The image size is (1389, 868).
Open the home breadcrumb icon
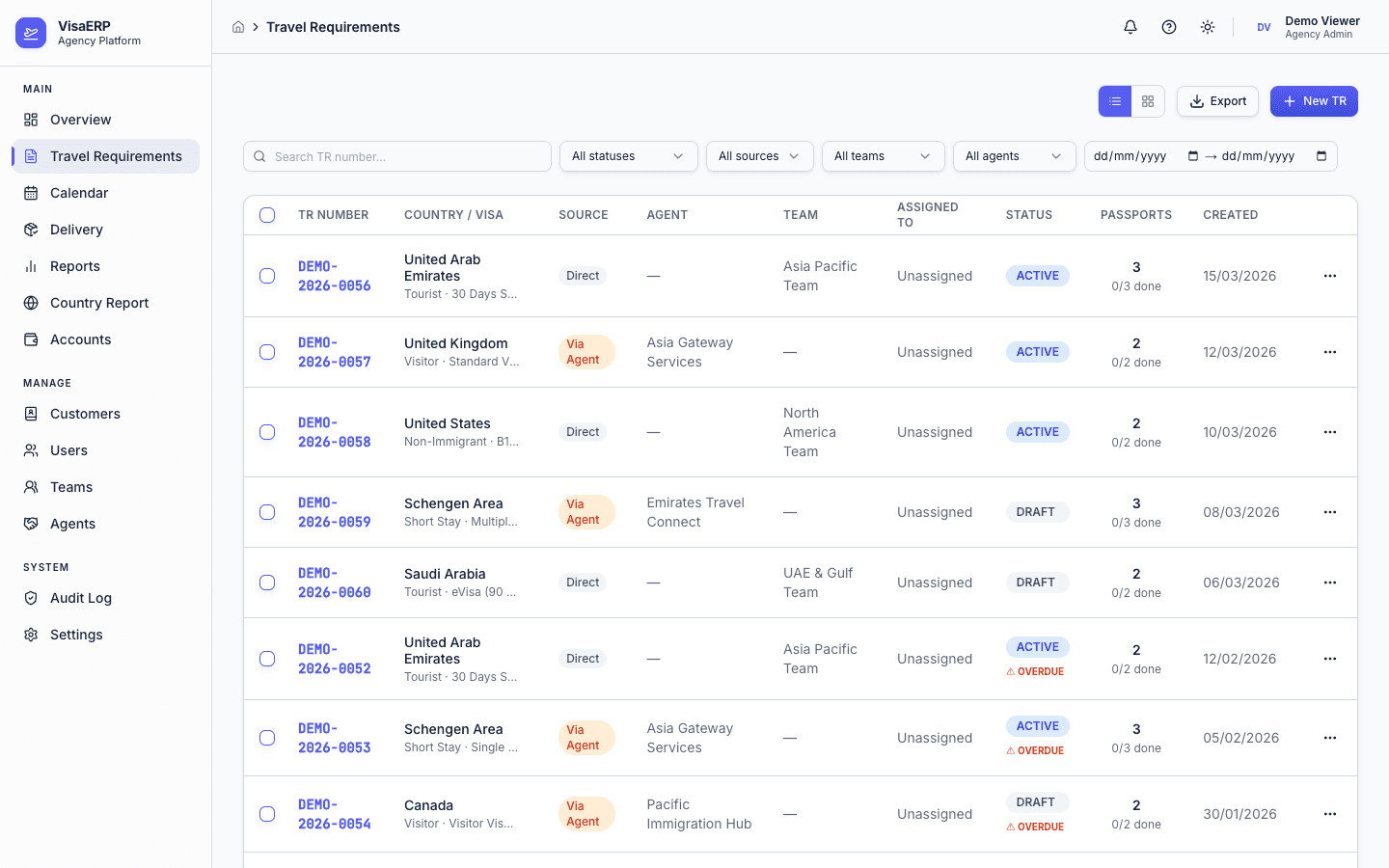(x=238, y=27)
